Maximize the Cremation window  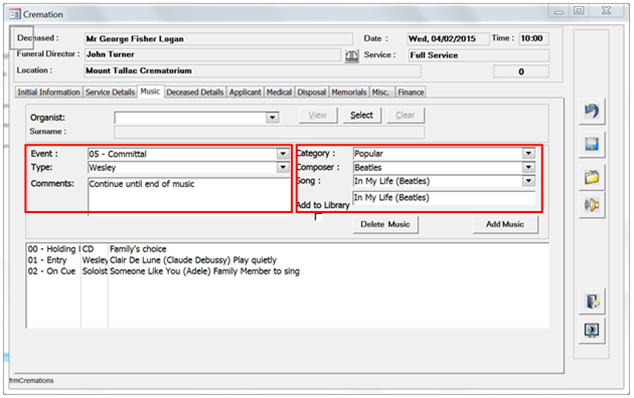pyautogui.click(x=579, y=11)
